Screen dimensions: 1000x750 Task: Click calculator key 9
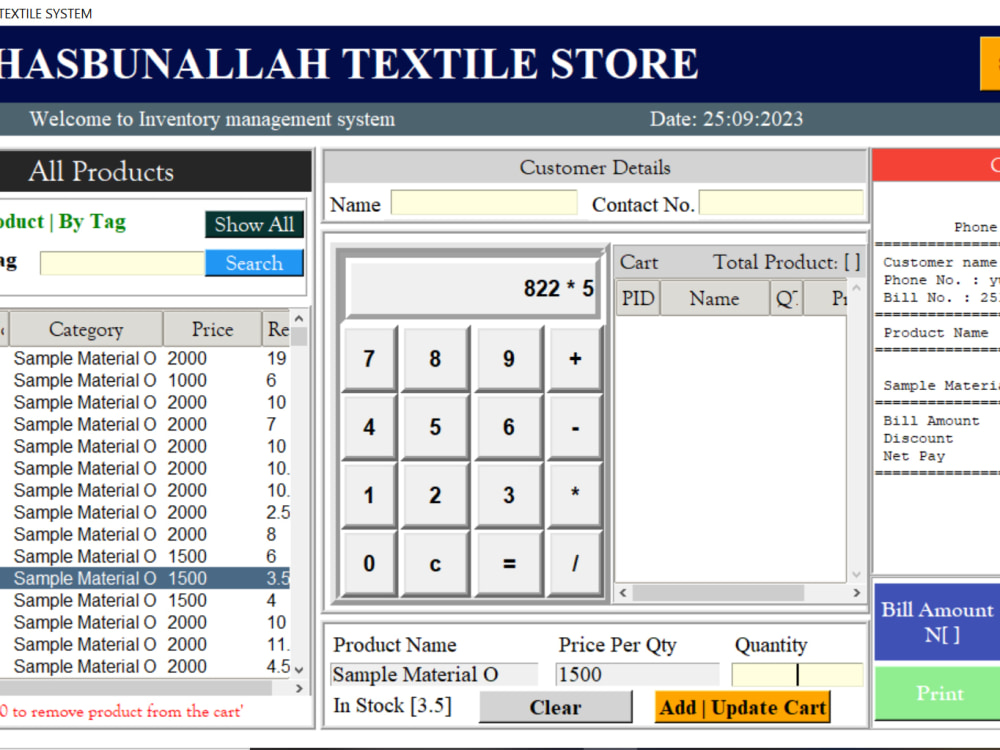508,358
